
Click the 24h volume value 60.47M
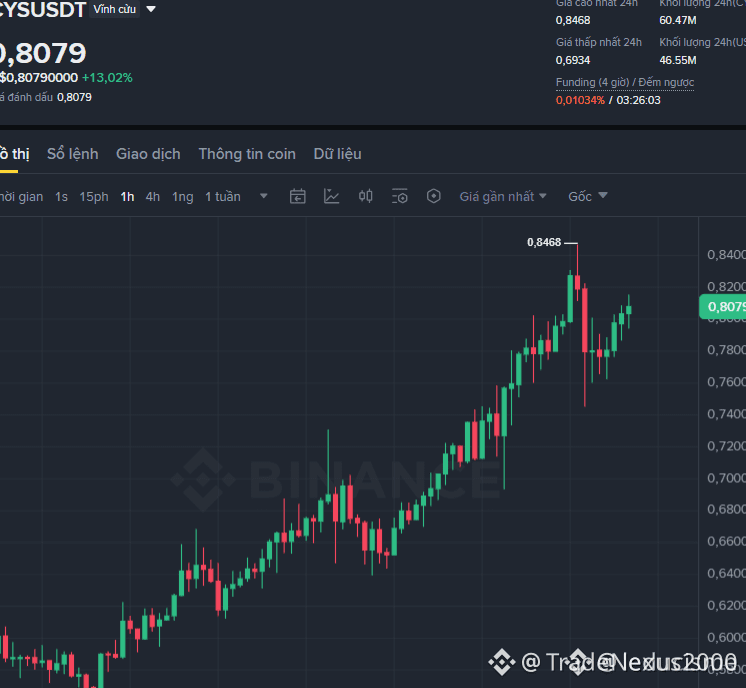coord(677,20)
